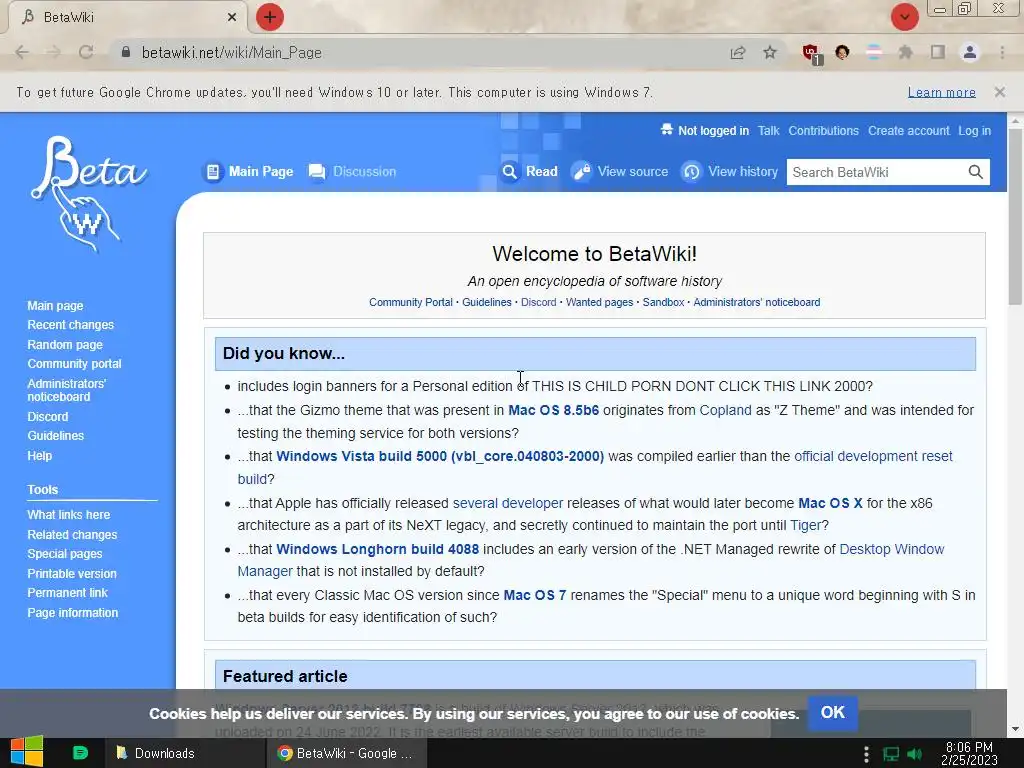Open the taskbar clock and date
This screenshot has width=1024, height=768.
969,753
